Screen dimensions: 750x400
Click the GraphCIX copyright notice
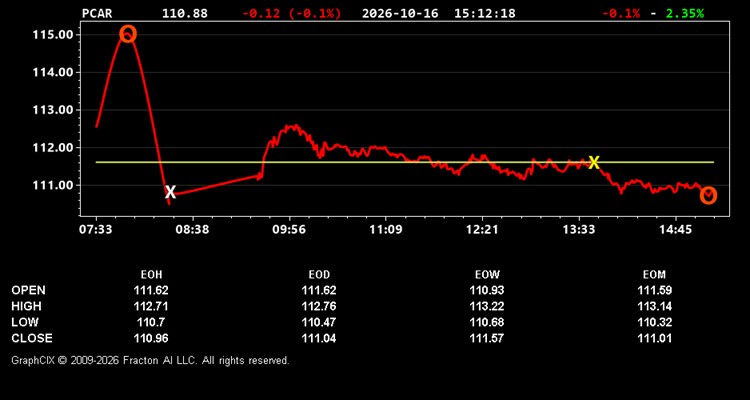click(150, 360)
